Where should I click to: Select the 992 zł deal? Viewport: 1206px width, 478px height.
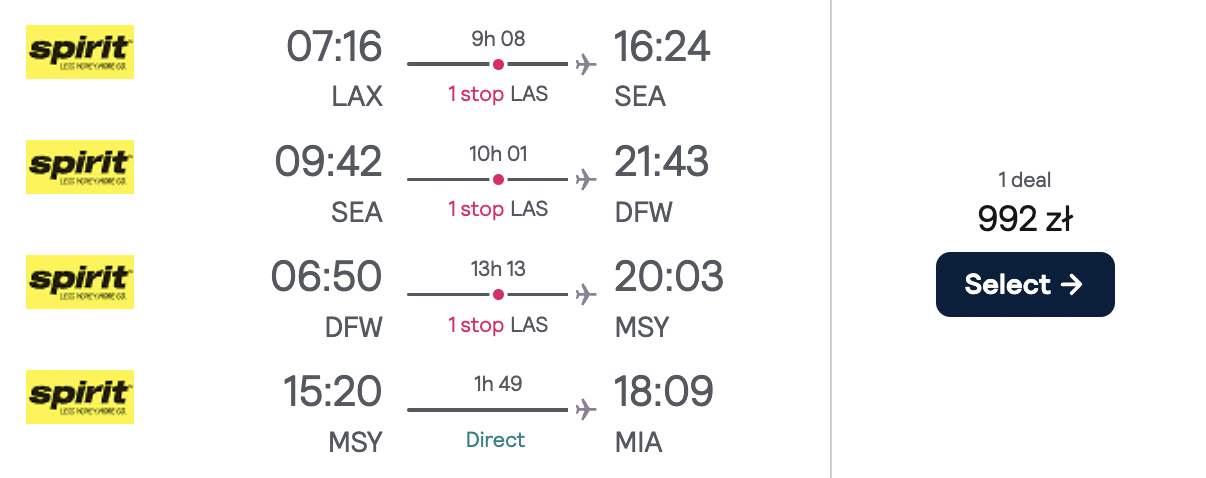coord(1025,284)
